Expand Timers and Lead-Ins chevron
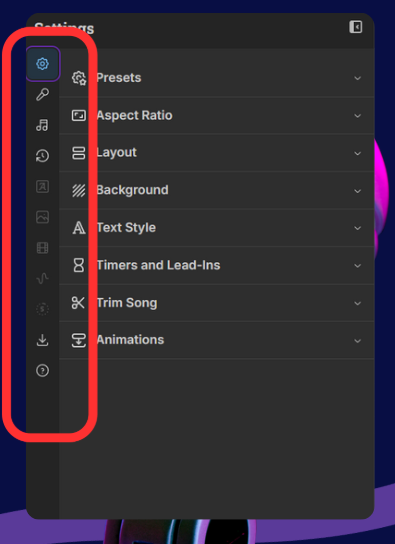This screenshot has height=544, width=395. (358, 265)
